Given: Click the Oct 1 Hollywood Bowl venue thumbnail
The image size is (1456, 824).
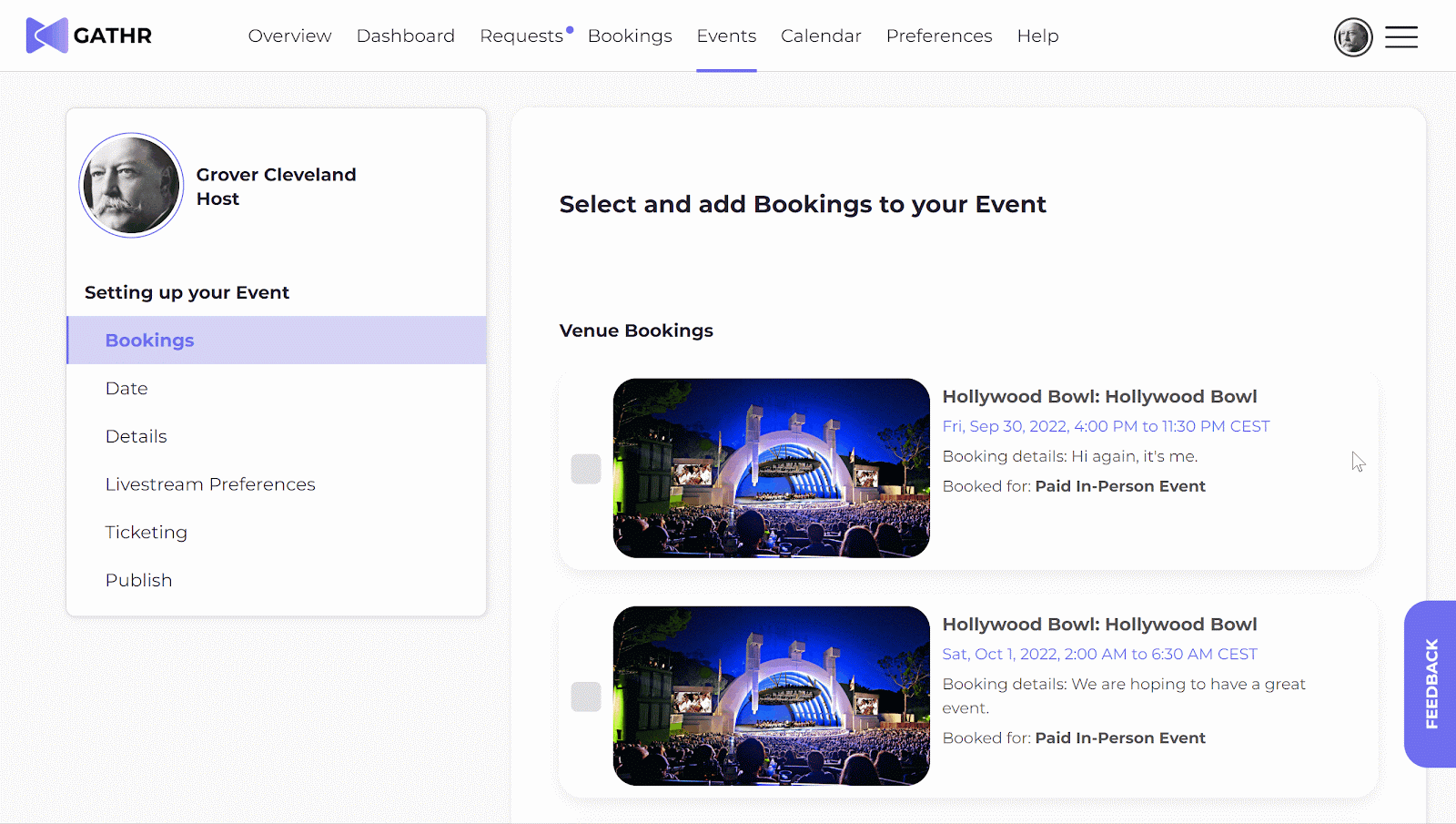Looking at the screenshot, I should pos(771,696).
